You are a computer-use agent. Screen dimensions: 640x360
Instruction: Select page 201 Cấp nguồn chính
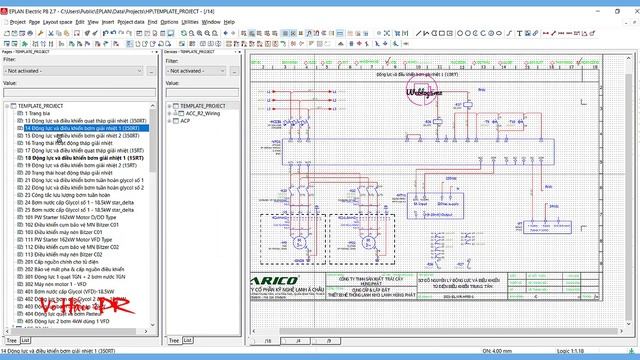click(61, 262)
